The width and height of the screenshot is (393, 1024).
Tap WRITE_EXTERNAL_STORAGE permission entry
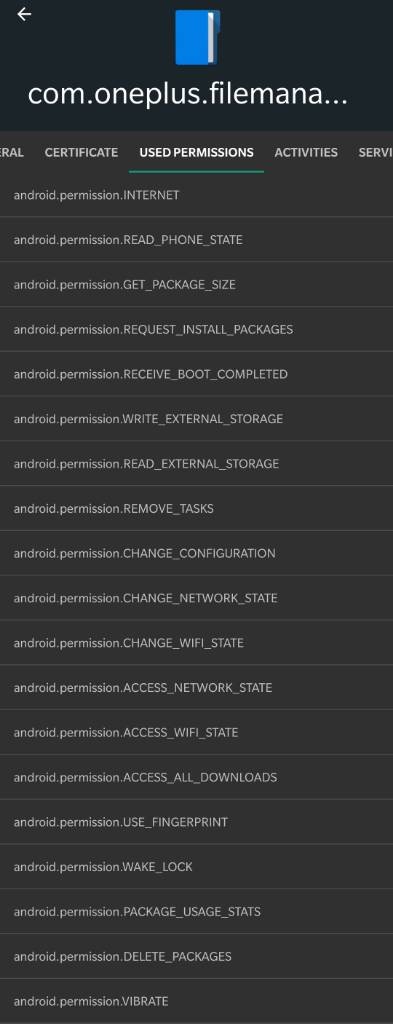point(196,419)
